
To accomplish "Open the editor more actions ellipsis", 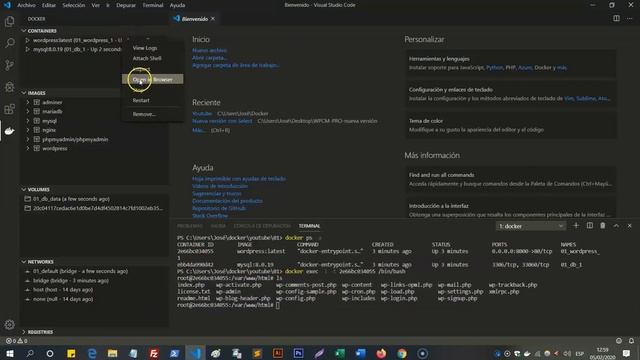I will [629, 18].
